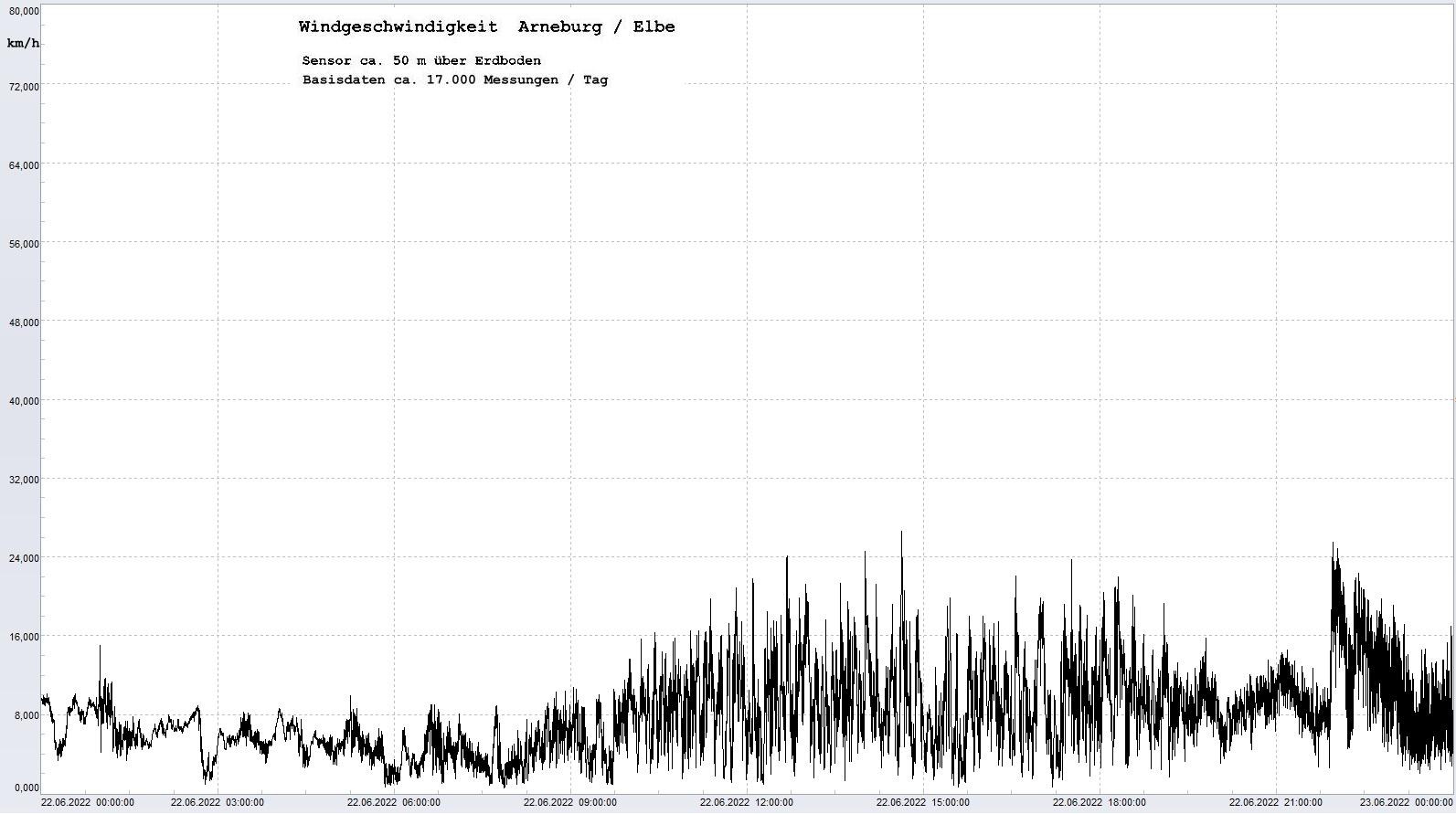Click the 'Basisdaten ca. 17.000 Messungen / Tag' line
The width and height of the screenshot is (1456, 814).
click(454, 80)
